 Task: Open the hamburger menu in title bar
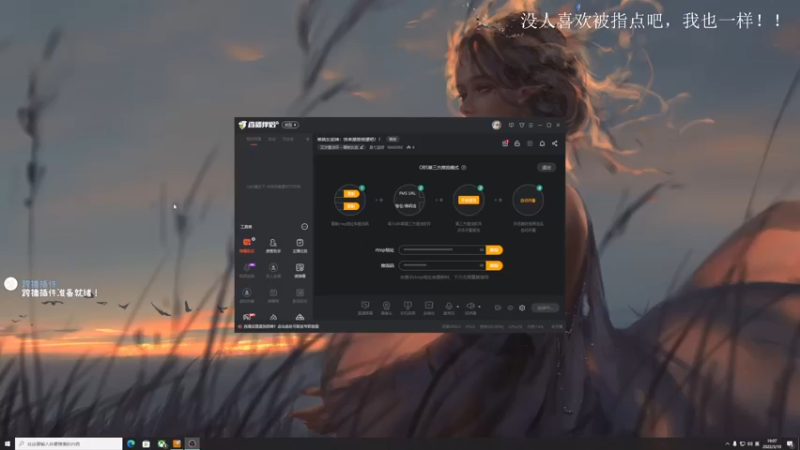coord(531,125)
